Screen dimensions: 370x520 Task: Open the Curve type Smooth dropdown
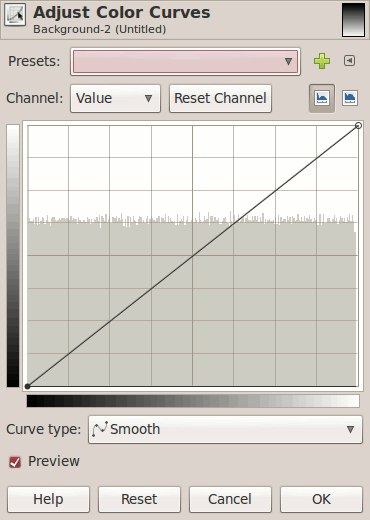tap(225, 429)
